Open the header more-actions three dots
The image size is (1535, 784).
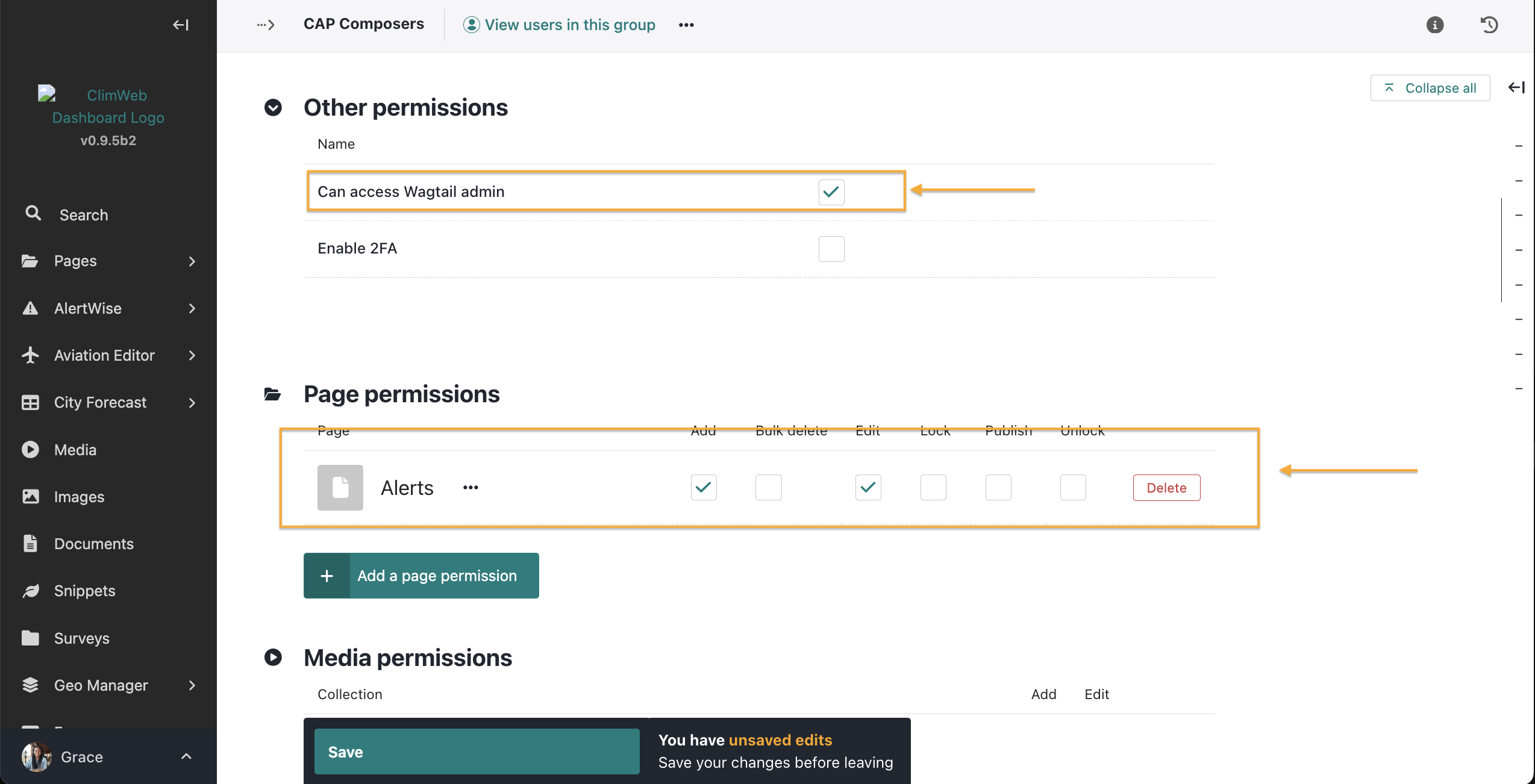pyautogui.click(x=686, y=25)
